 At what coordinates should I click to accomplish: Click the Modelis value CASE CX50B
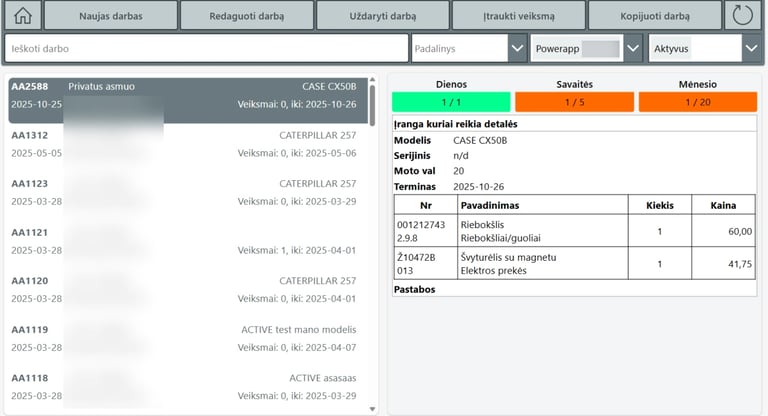tap(480, 140)
